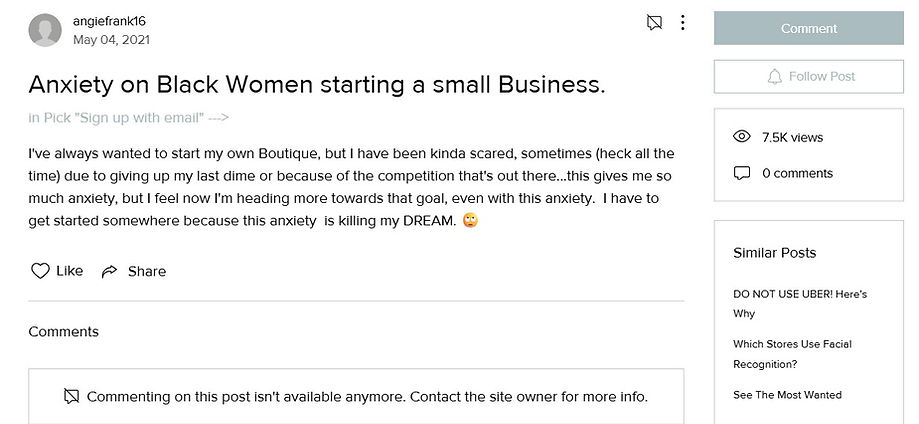The image size is (919, 424).
Task: Open 'Which Stores Use Facial Recognition?' post
Action: (792, 354)
